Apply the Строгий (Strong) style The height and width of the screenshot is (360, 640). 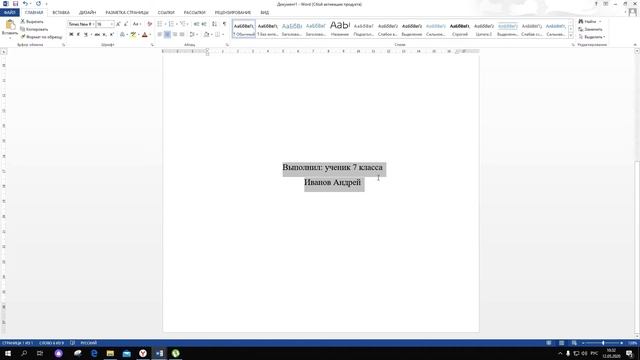pos(460,29)
